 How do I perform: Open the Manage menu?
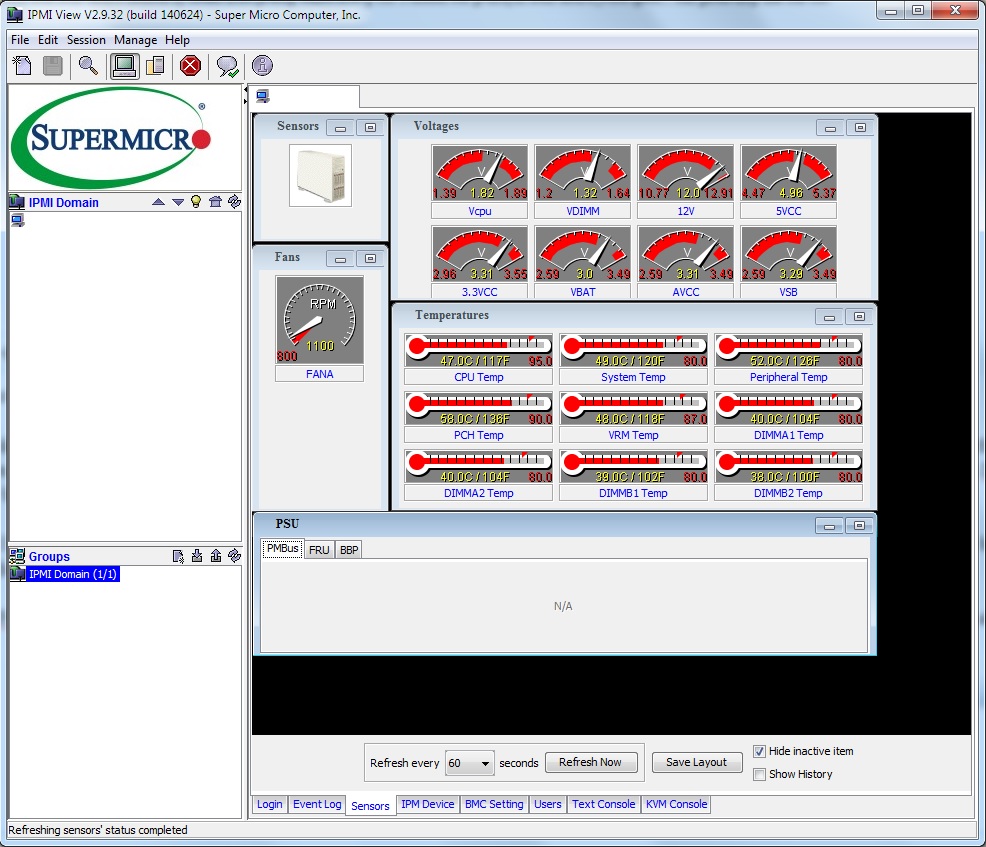[135, 40]
